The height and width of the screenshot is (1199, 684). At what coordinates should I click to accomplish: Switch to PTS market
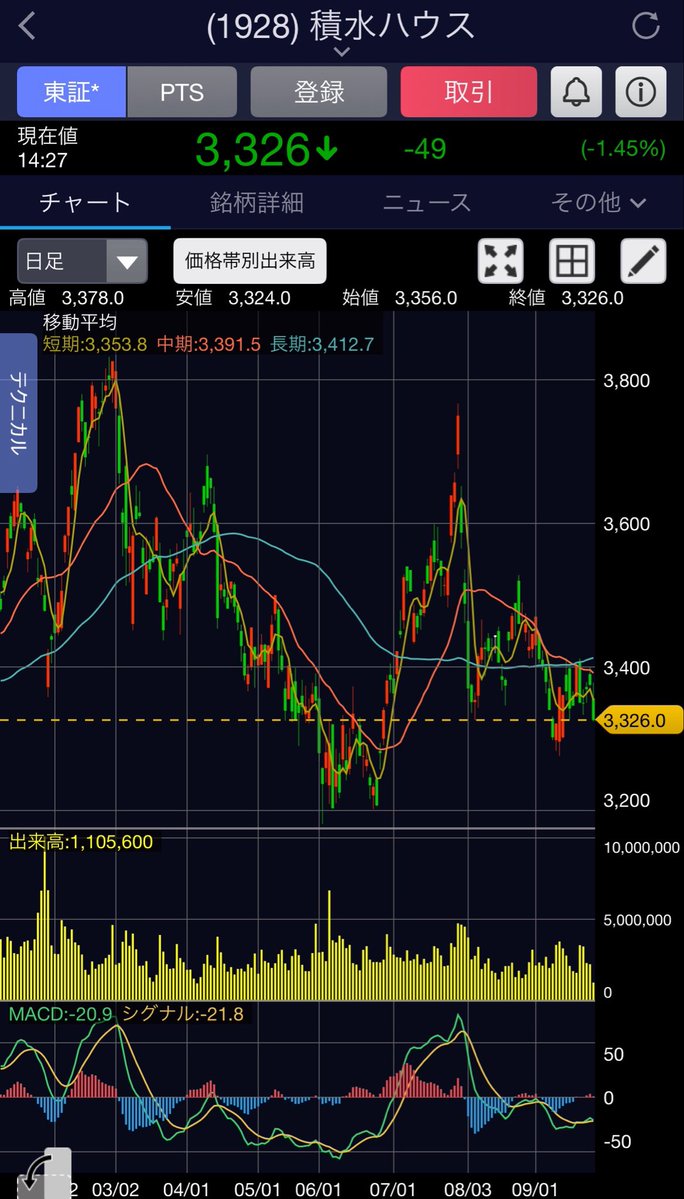coord(182,92)
